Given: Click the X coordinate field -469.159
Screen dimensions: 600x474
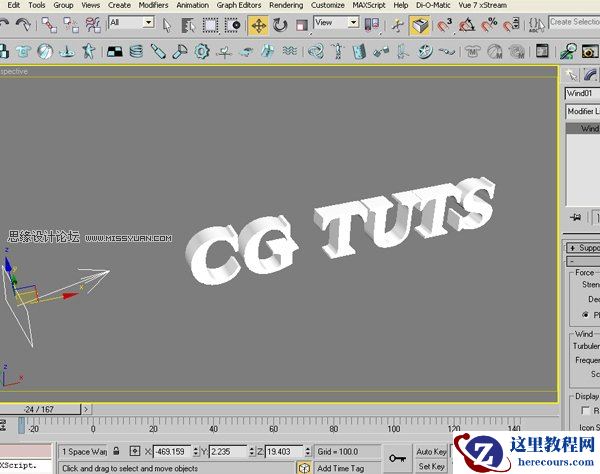Looking at the screenshot, I should tap(172, 452).
